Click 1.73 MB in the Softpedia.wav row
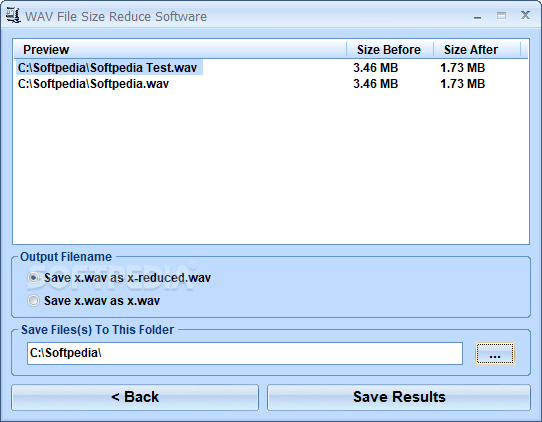This screenshot has width=542, height=422. pos(462,84)
